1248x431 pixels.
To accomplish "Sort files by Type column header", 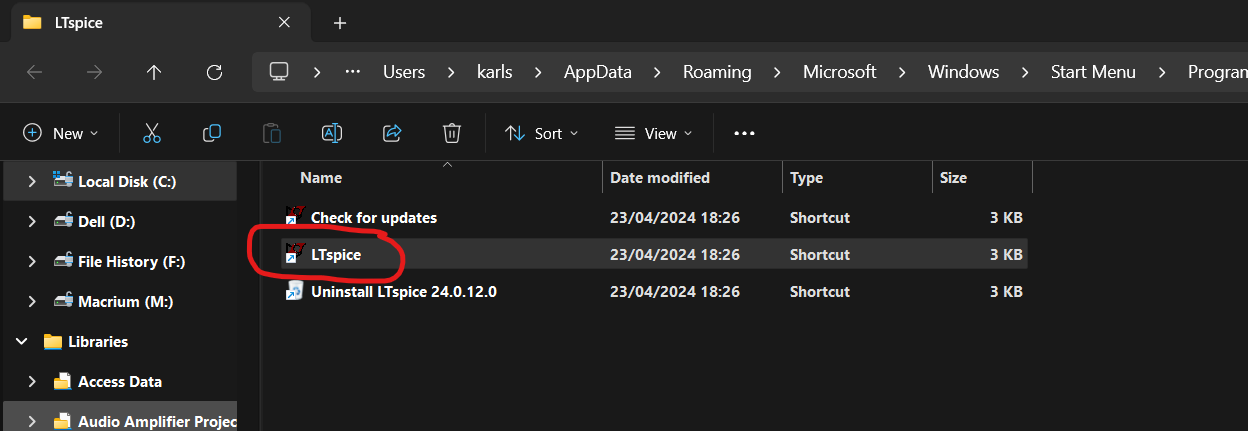I will click(x=807, y=178).
